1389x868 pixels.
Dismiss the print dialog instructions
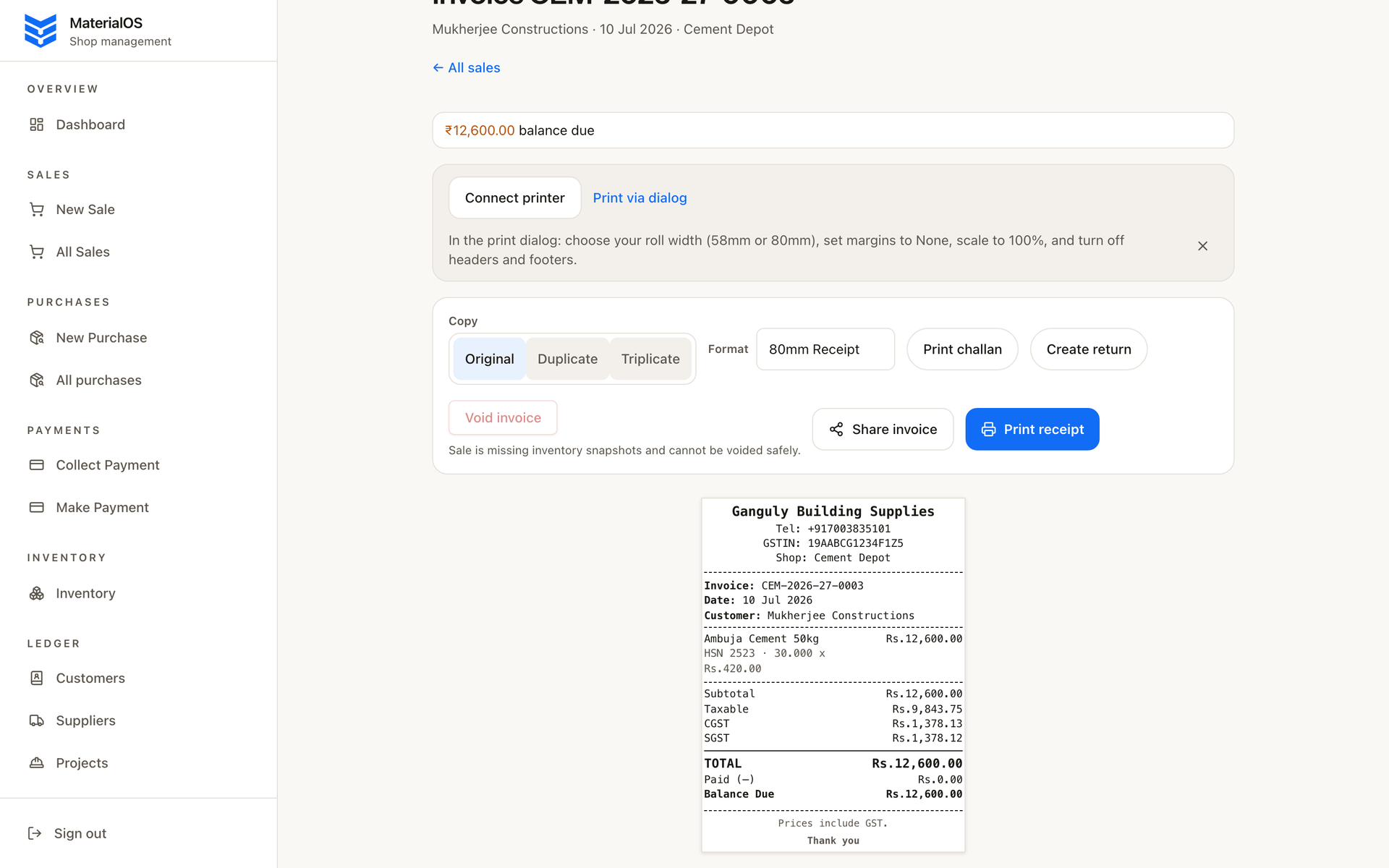[1202, 246]
